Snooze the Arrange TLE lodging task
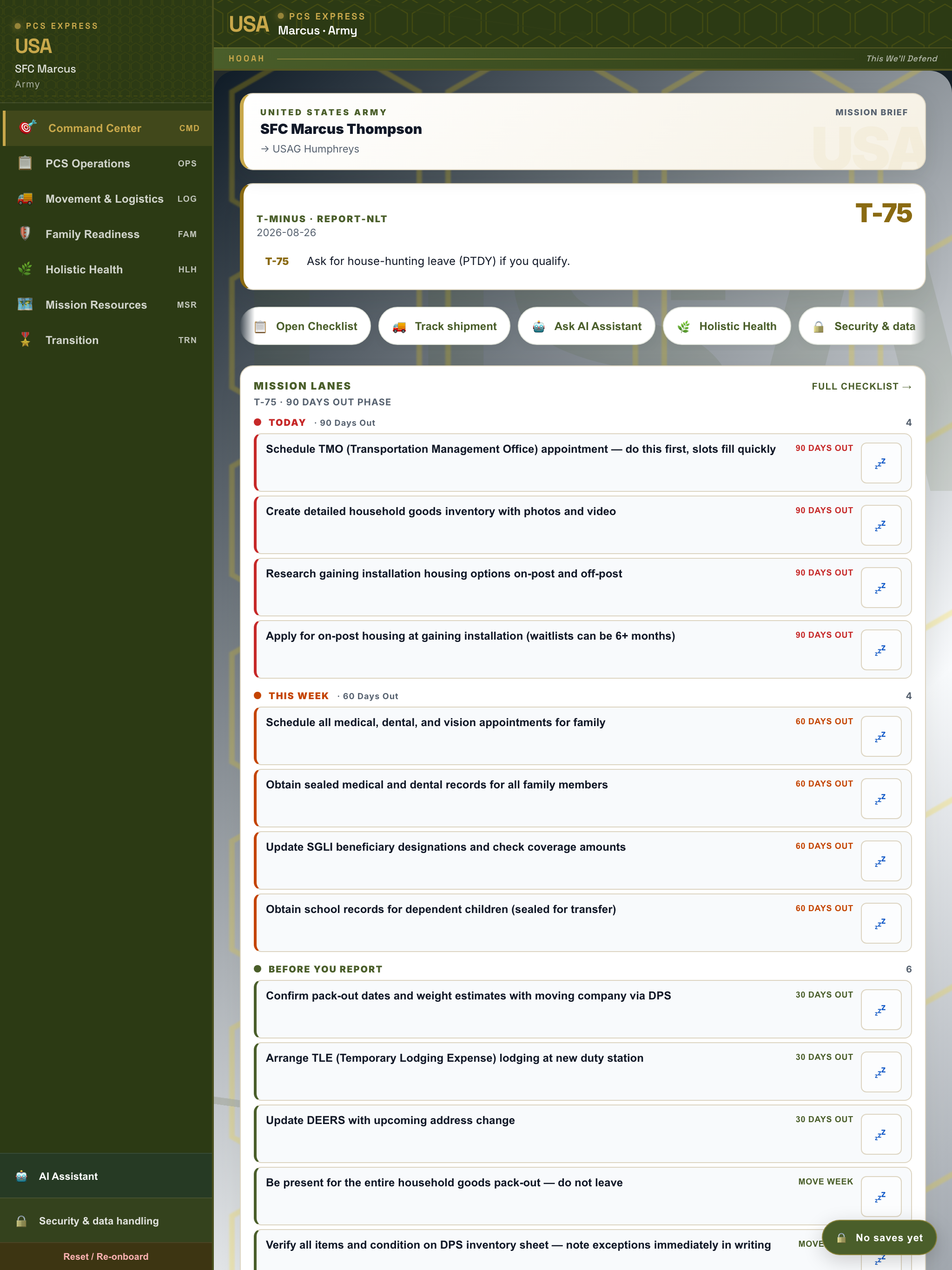Image resolution: width=952 pixels, height=1270 pixels. point(881,1072)
